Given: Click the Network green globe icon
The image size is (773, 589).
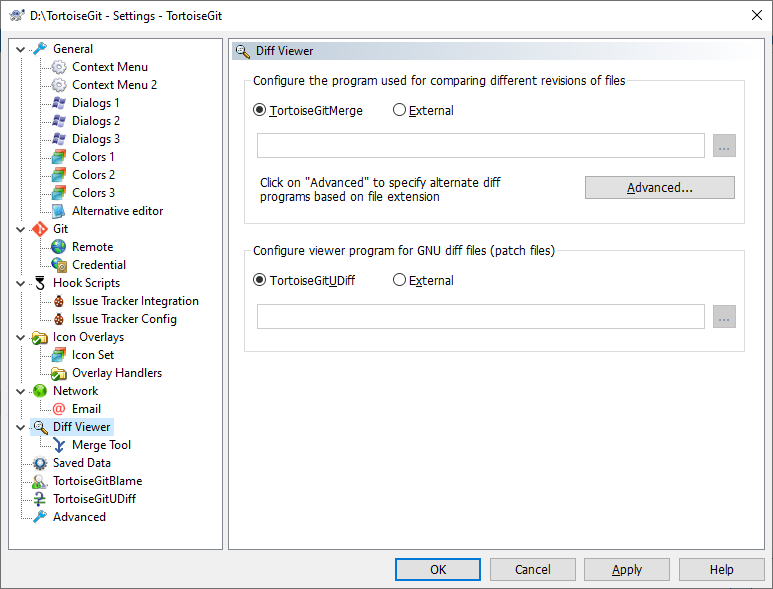Looking at the screenshot, I should click(x=39, y=391).
